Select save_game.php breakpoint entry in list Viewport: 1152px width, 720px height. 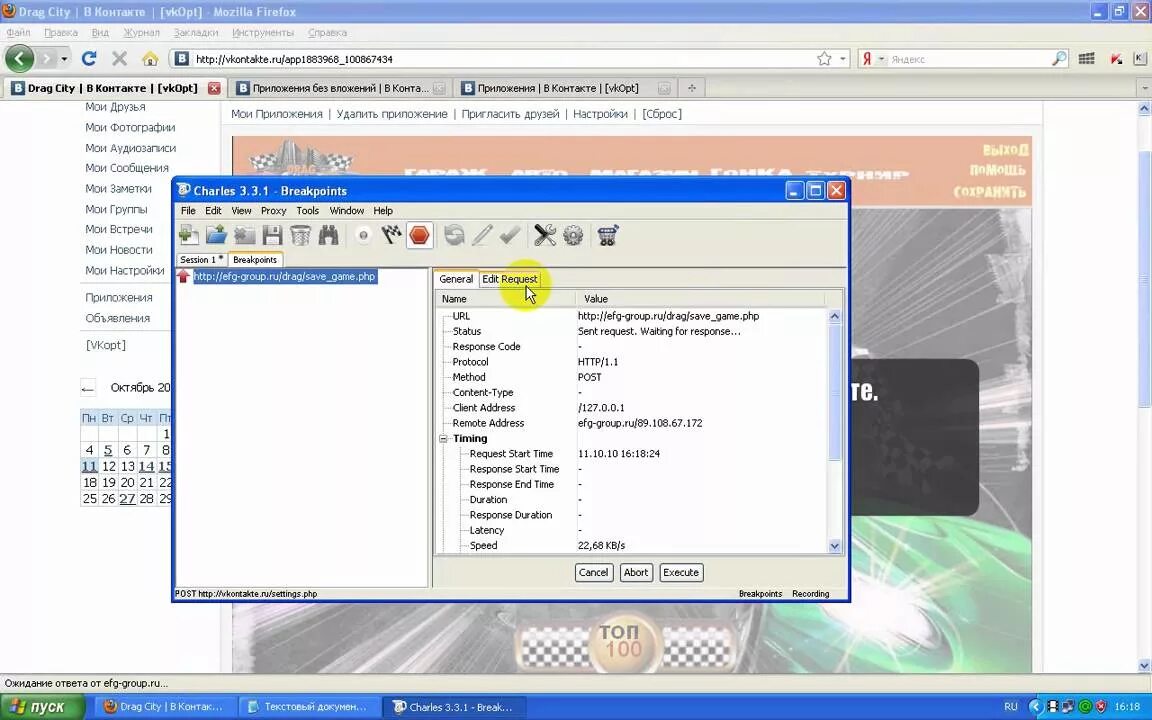(284, 276)
